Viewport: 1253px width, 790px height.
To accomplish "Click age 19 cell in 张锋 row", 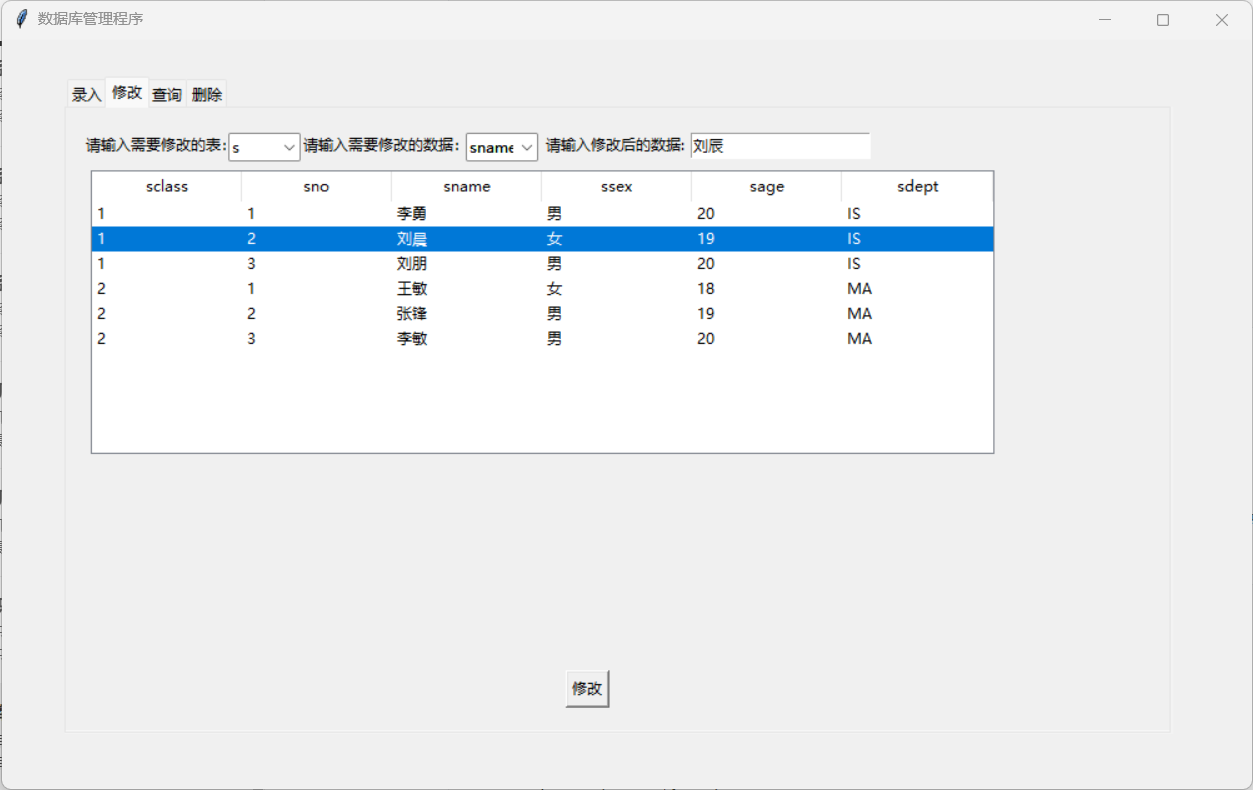I will (x=706, y=314).
